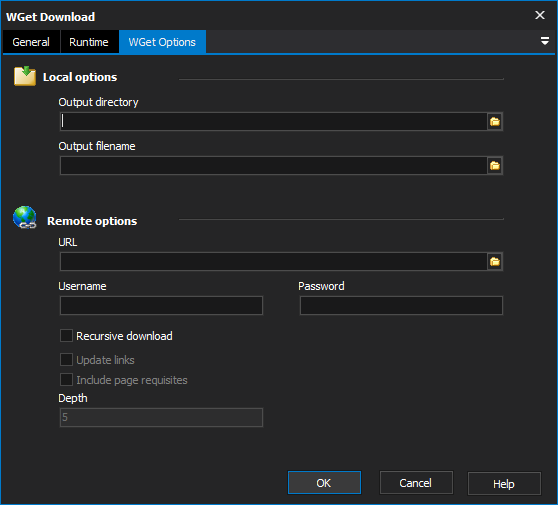Click the Depth value field
The image size is (558, 505).
(161, 417)
